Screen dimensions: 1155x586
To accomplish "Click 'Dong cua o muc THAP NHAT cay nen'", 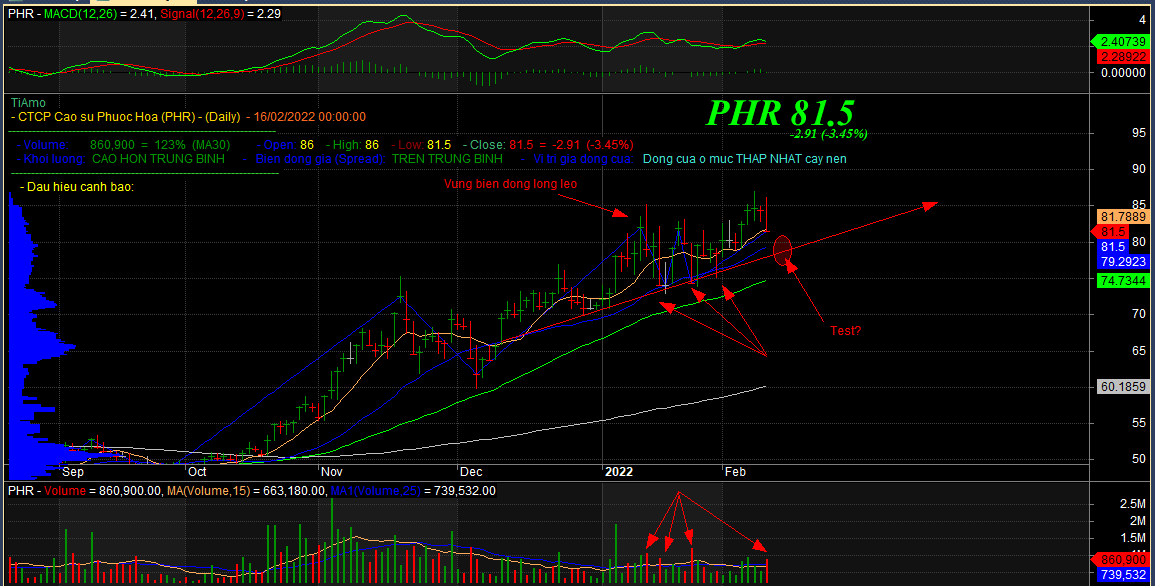I will 745,159.
